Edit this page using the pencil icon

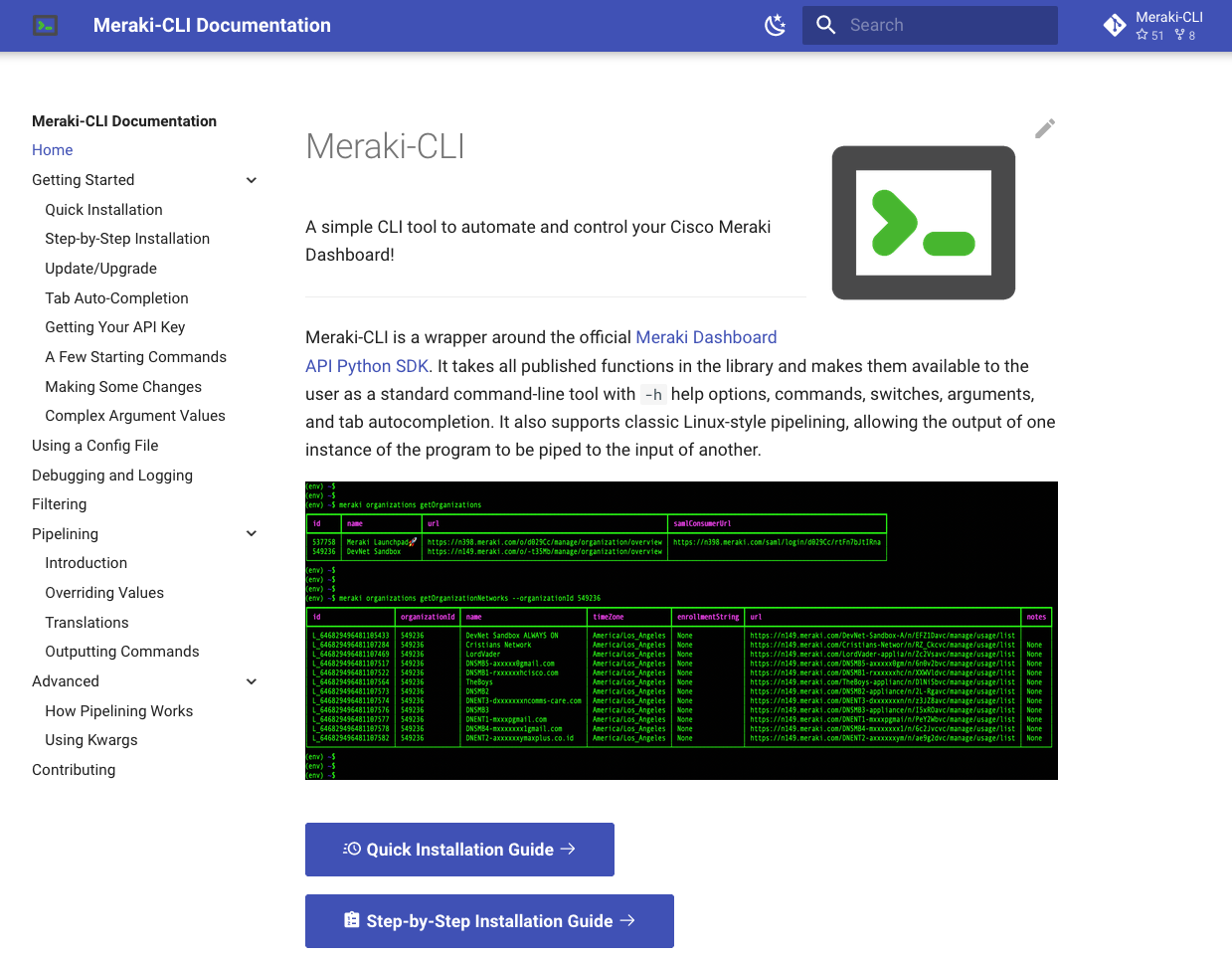(1045, 128)
